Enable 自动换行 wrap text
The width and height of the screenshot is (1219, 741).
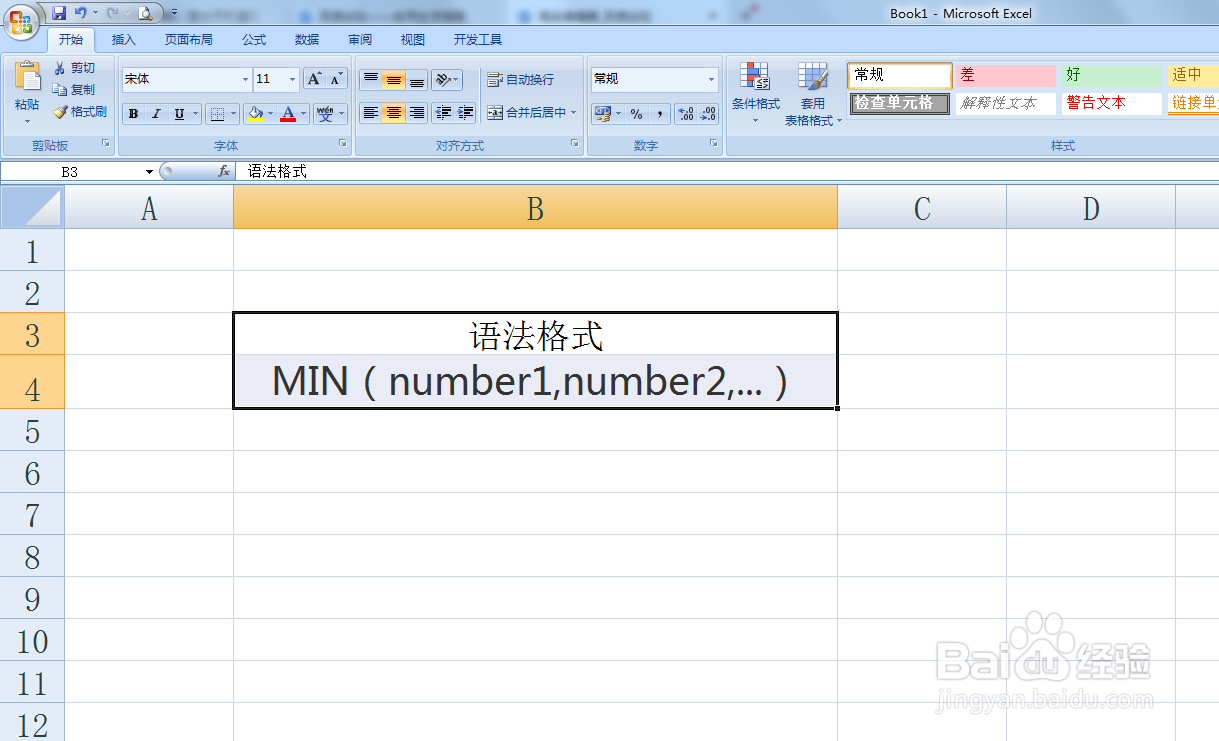[520, 79]
